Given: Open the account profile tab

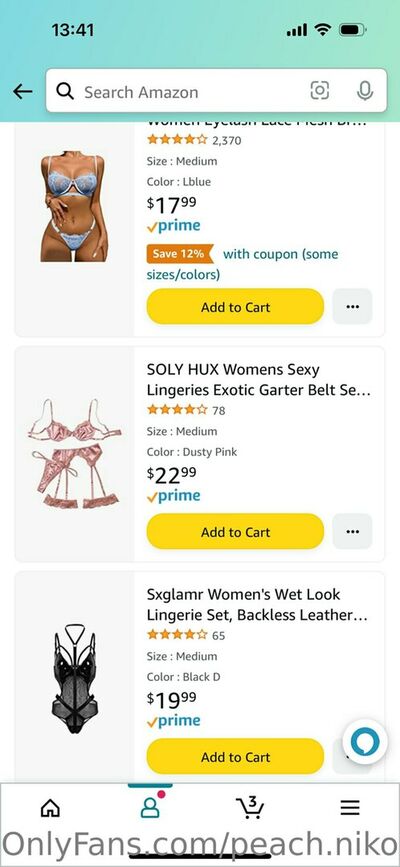Looking at the screenshot, I should click(x=149, y=807).
